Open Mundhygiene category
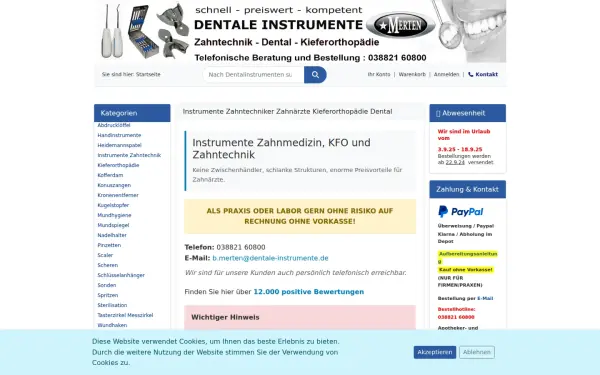This screenshot has width=600, height=375. 114,215
